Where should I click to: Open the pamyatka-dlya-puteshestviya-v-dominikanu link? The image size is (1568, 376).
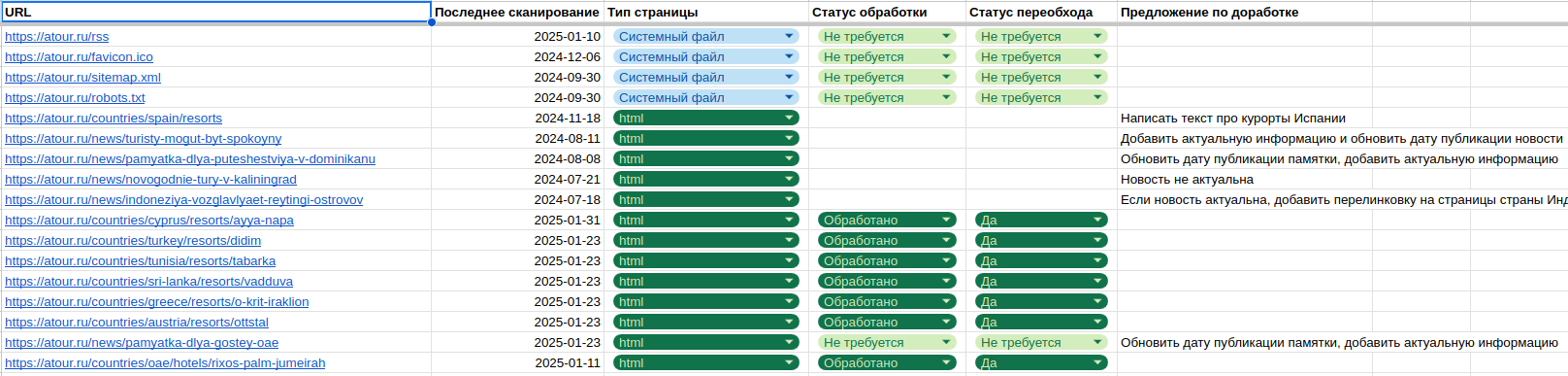[x=190, y=159]
